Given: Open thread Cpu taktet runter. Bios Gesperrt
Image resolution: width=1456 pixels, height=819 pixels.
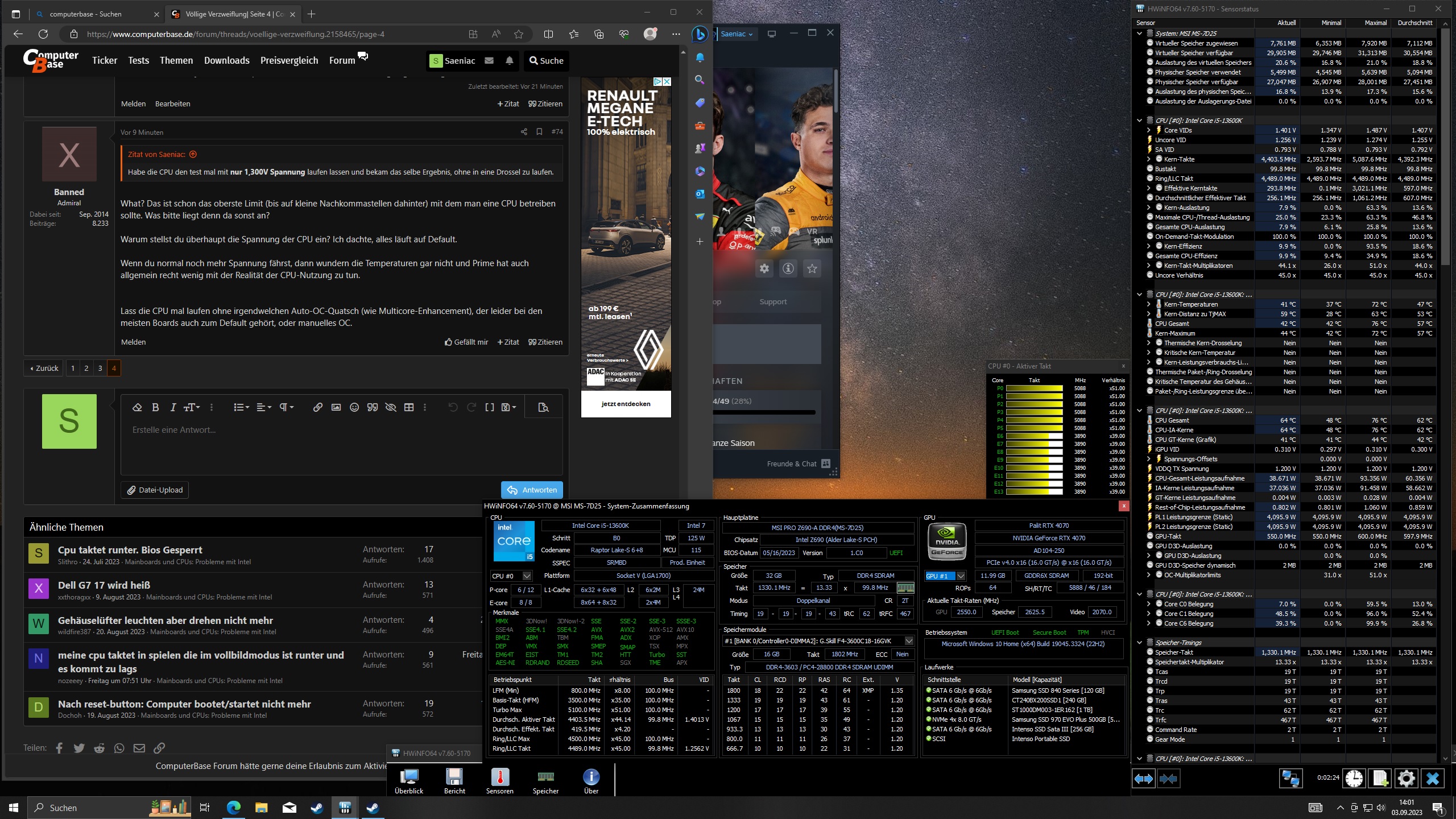Looking at the screenshot, I should tap(130, 550).
